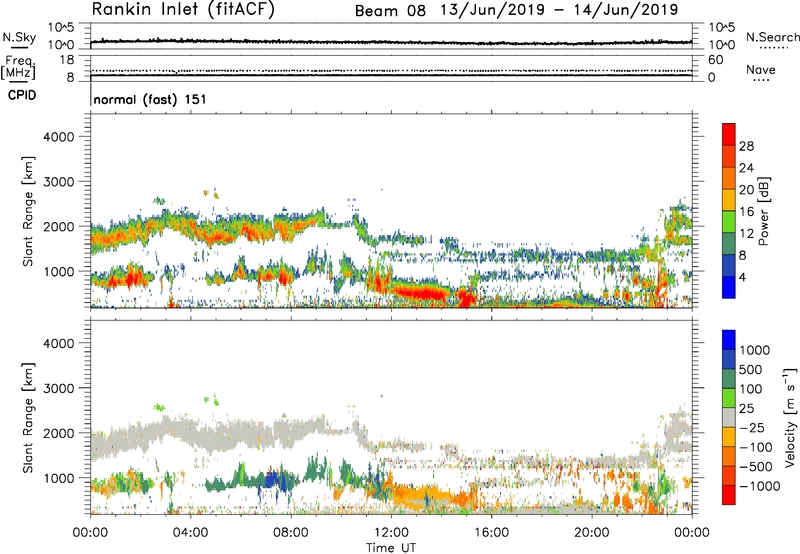This screenshot has width=800, height=554.
Task: Click the '28' tick on power color bar
Action: point(746,146)
